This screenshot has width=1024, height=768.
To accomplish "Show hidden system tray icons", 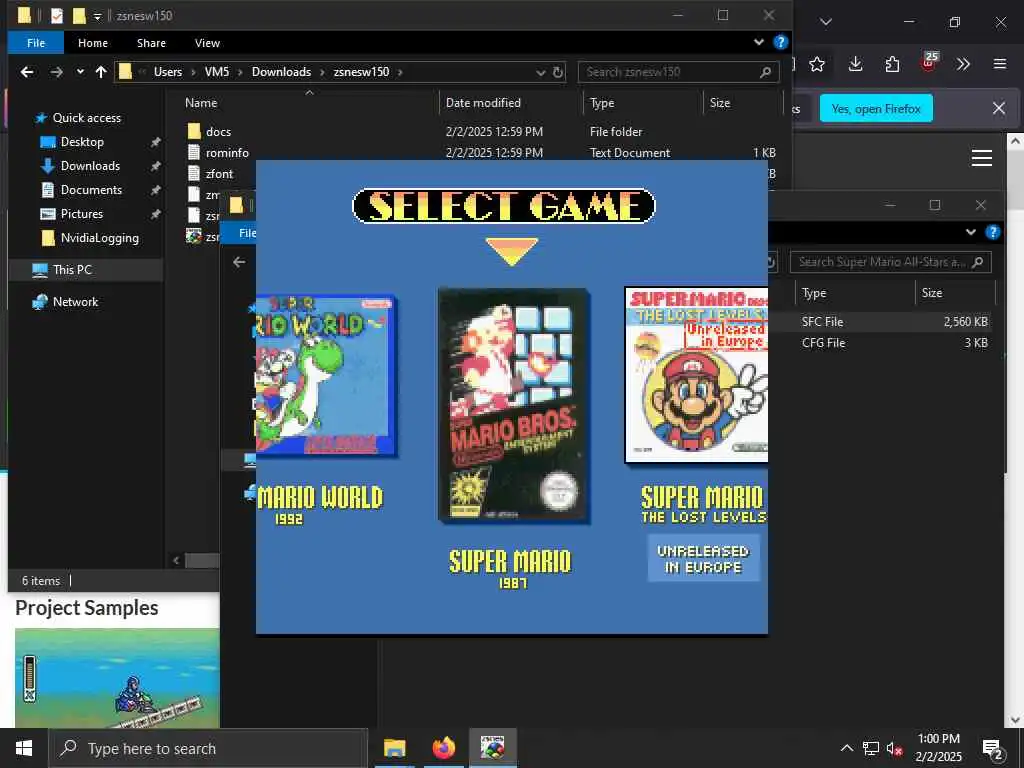I will coord(846,748).
